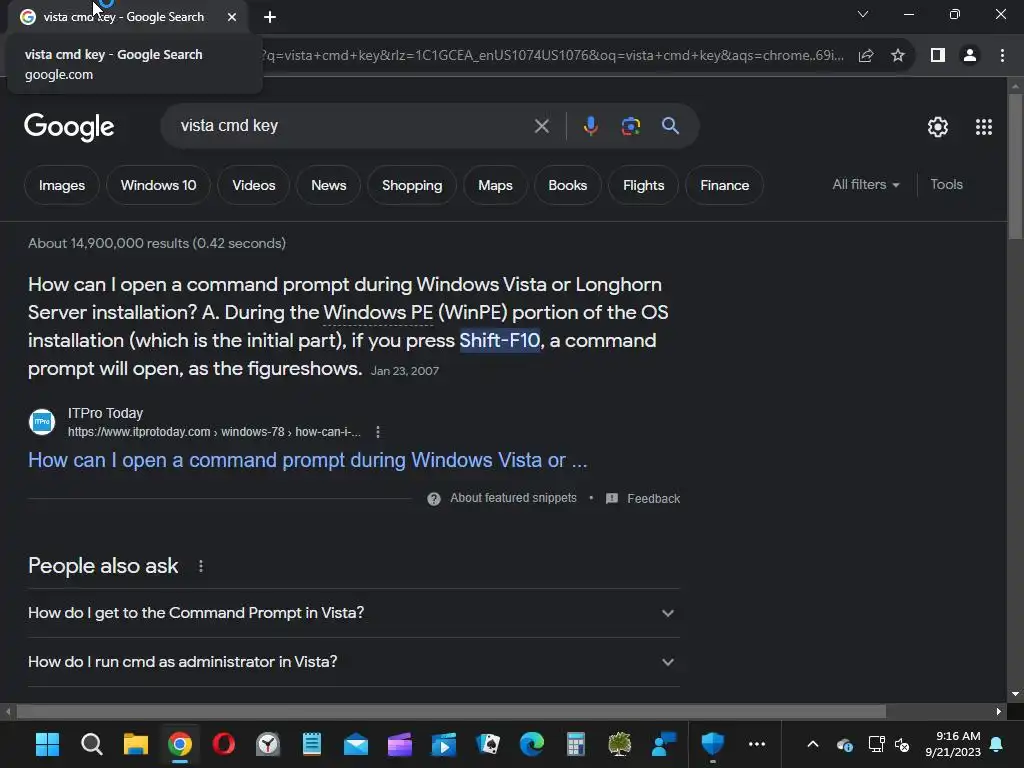Open the tab search dropdown arrow
Image resolution: width=1024 pixels, height=768 pixels.
coord(863,14)
